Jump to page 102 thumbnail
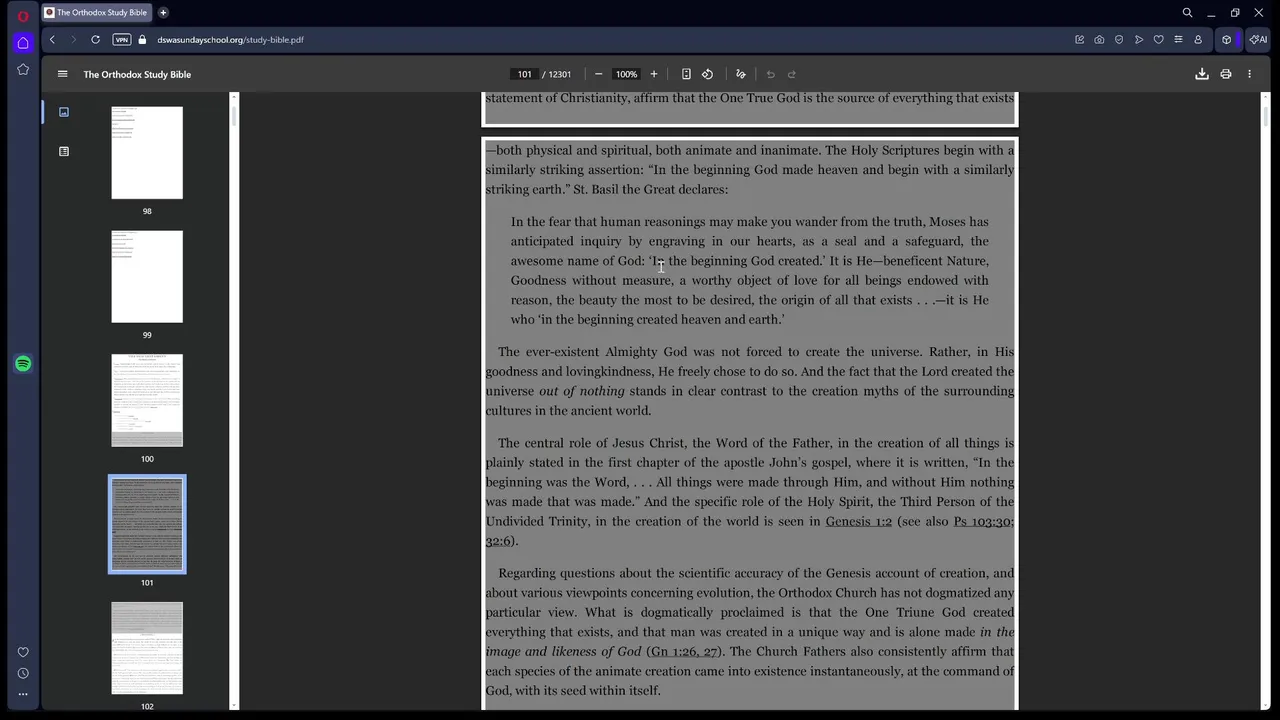The width and height of the screenshot is (1280, 720). tap(147, 648)
